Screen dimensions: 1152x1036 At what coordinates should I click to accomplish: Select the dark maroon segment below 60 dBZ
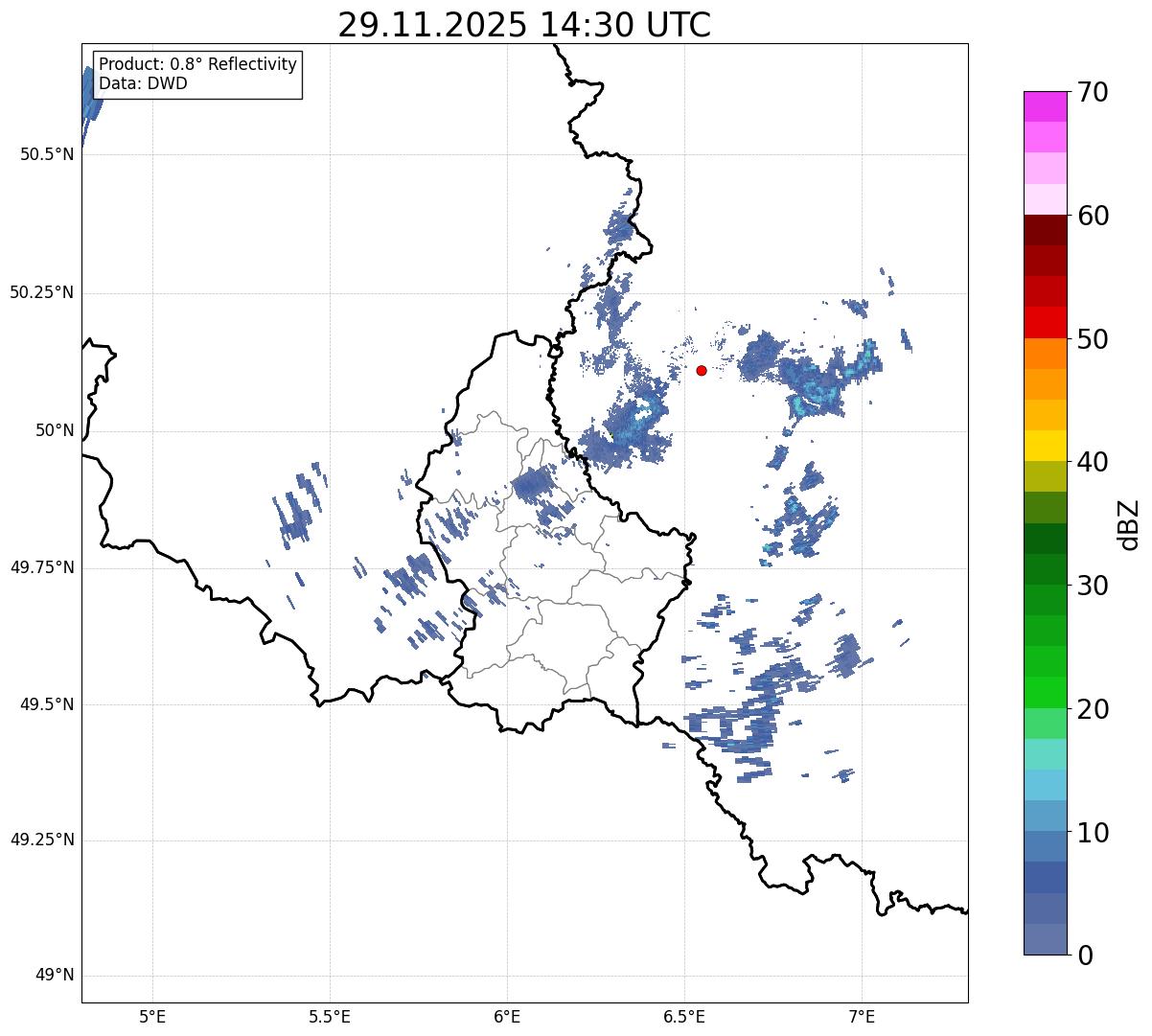(x=1045, y=230)
